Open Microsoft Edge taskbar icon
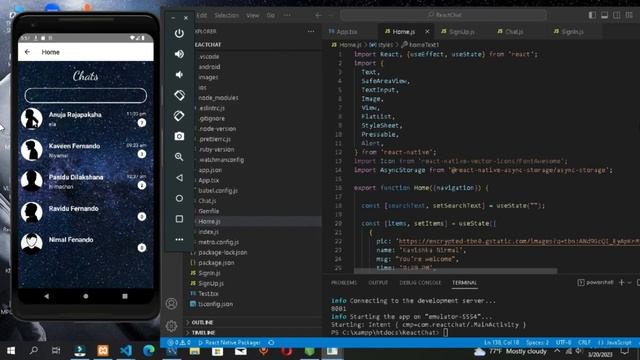 tap(149, 351)
